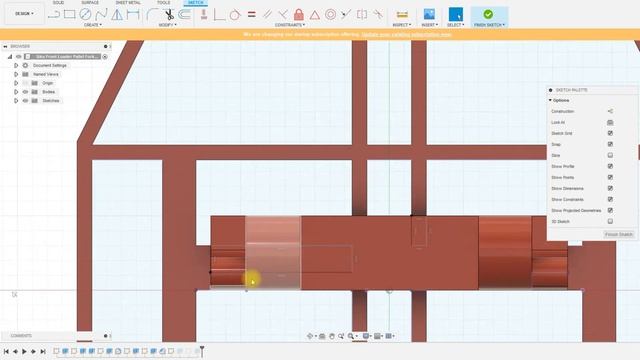This screenshot has height=360, width=640.
Task: Select the Mirror triangle tool
Action: pos(117,15)
